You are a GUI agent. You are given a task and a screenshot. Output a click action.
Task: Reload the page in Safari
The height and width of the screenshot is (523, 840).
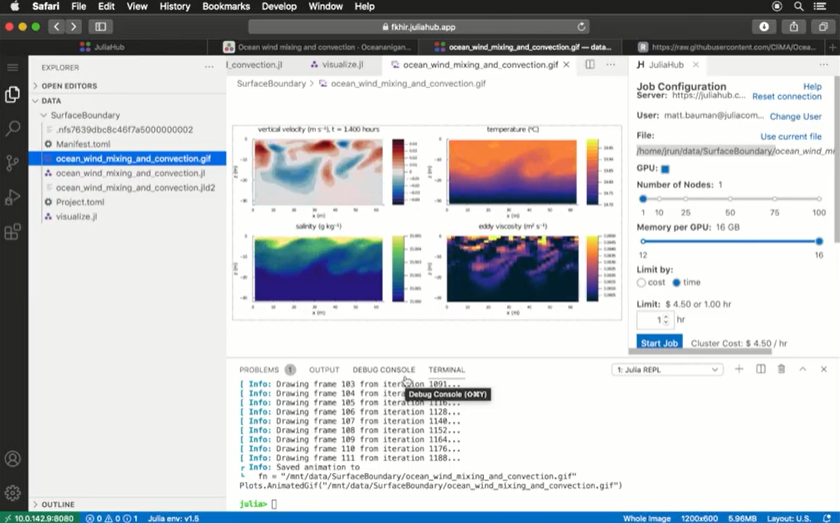tap(581, 27)
